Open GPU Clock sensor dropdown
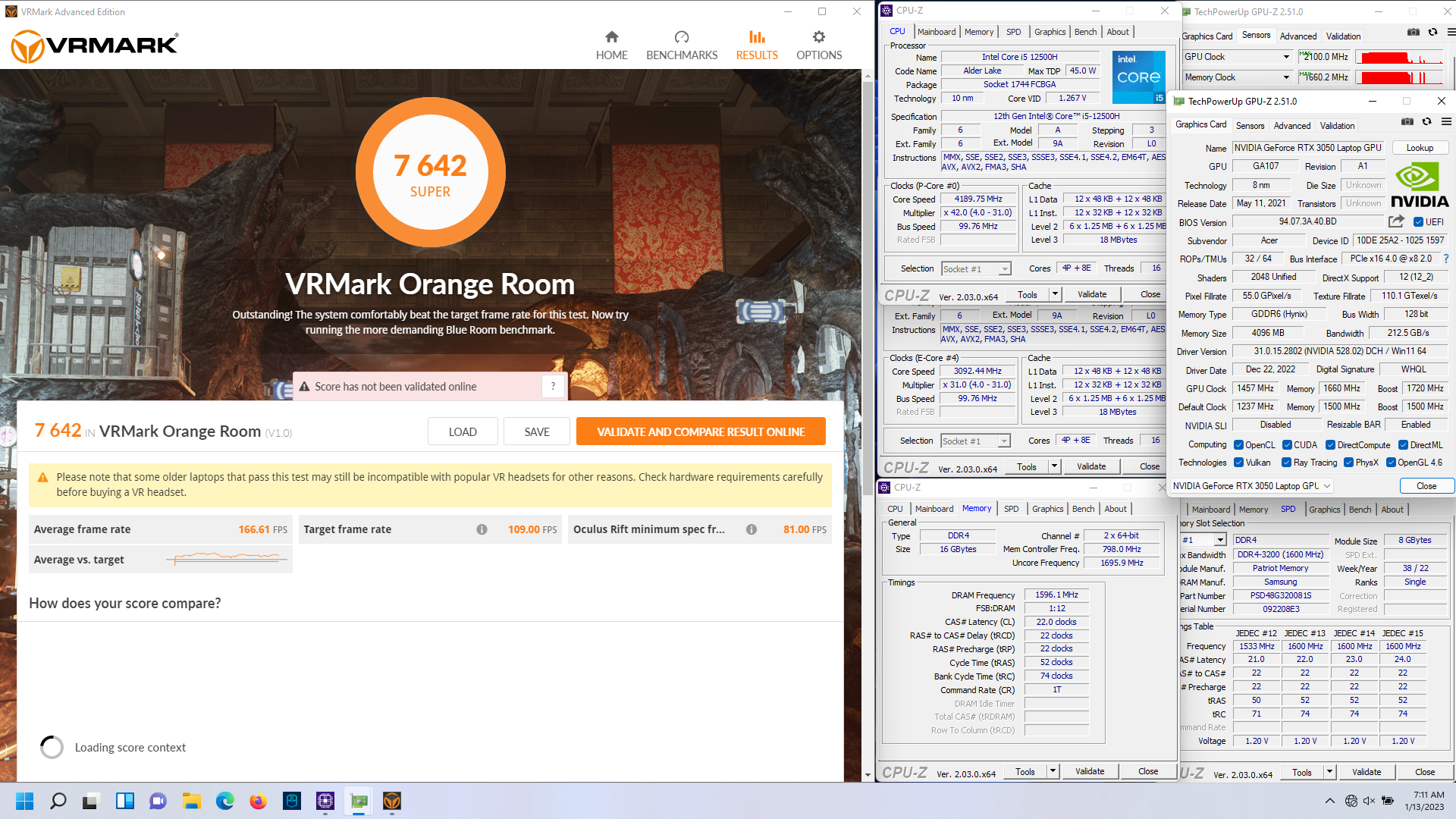Image resolution: width=1456 pixels, height=819 pixels. (1238, 57)
